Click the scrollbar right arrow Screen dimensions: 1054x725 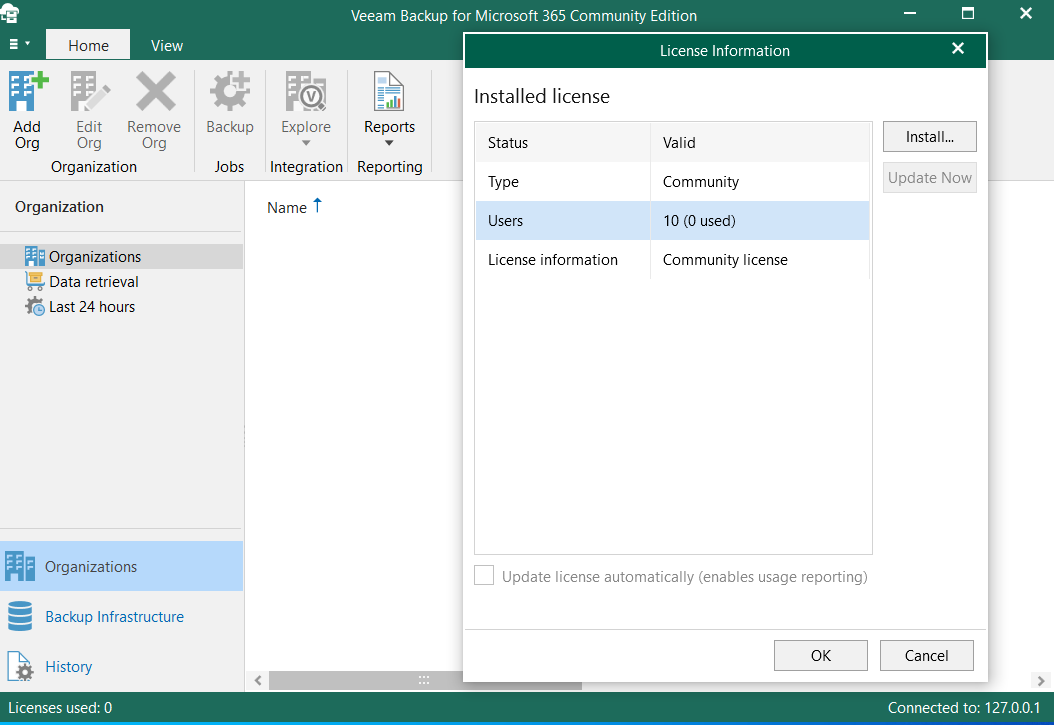(1041, 681)
